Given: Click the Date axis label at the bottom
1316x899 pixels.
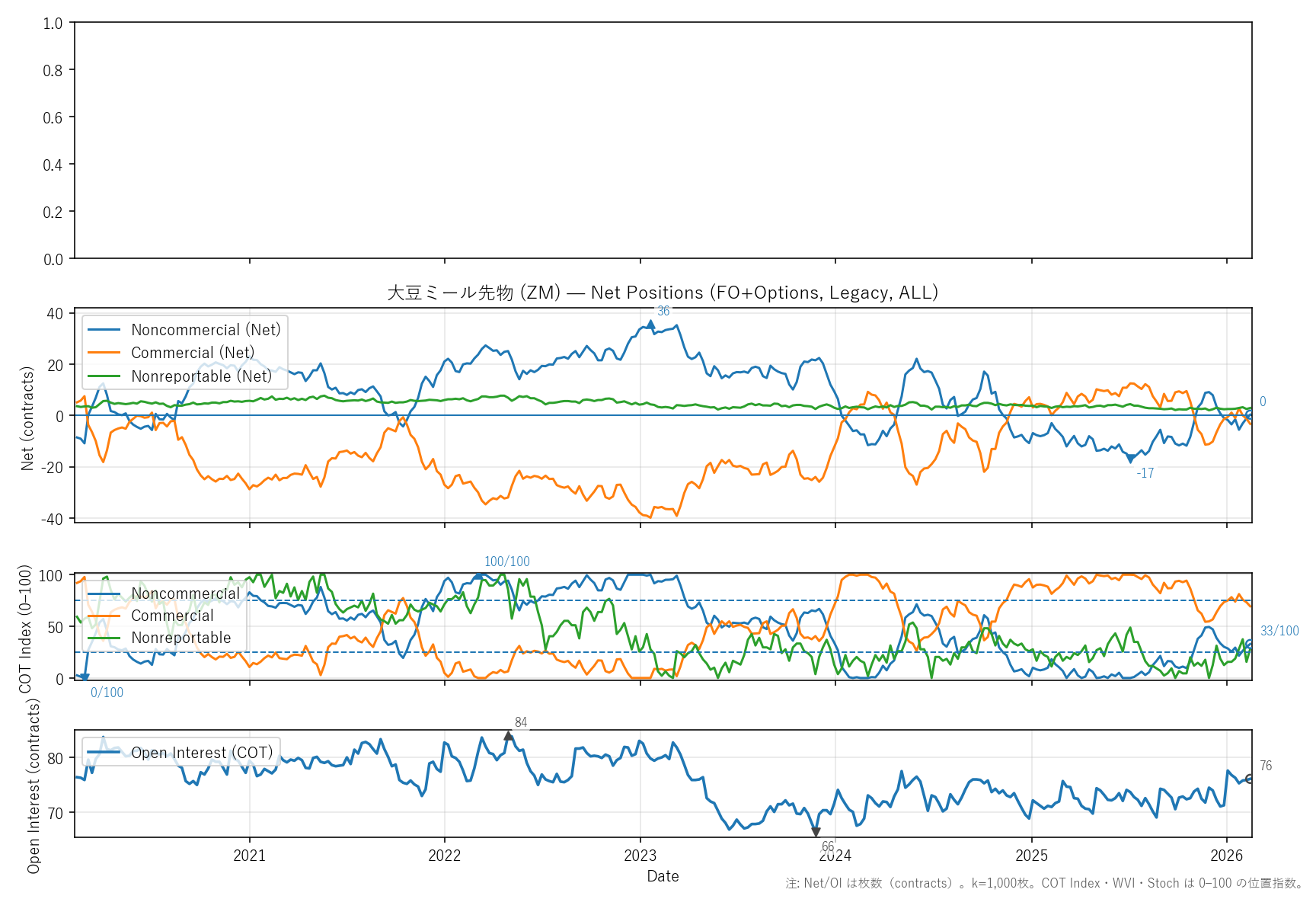Looking at the screenshot, I should tap(663, 876).
